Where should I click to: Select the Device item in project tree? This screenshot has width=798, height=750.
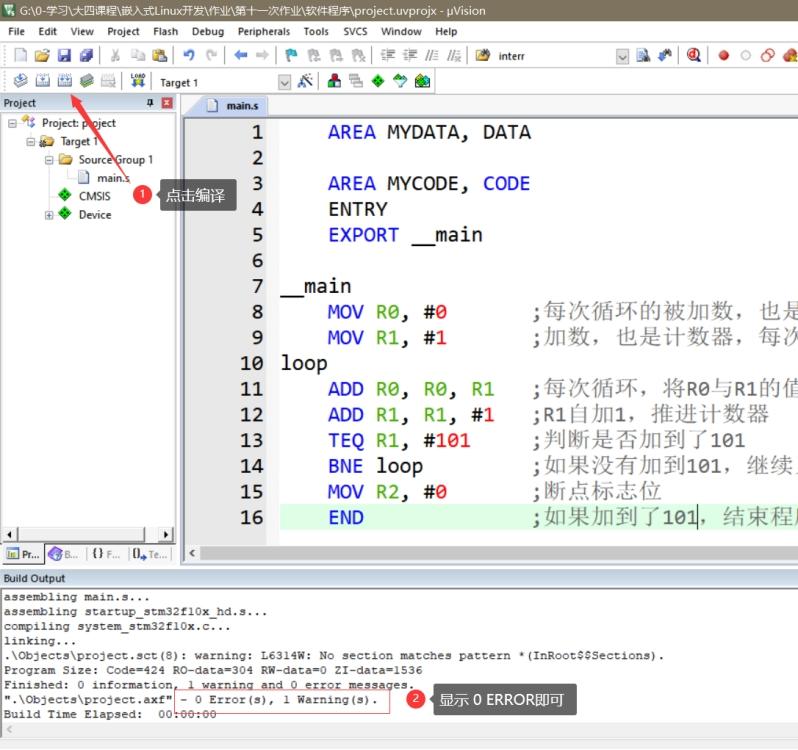(x=95, y=215)
